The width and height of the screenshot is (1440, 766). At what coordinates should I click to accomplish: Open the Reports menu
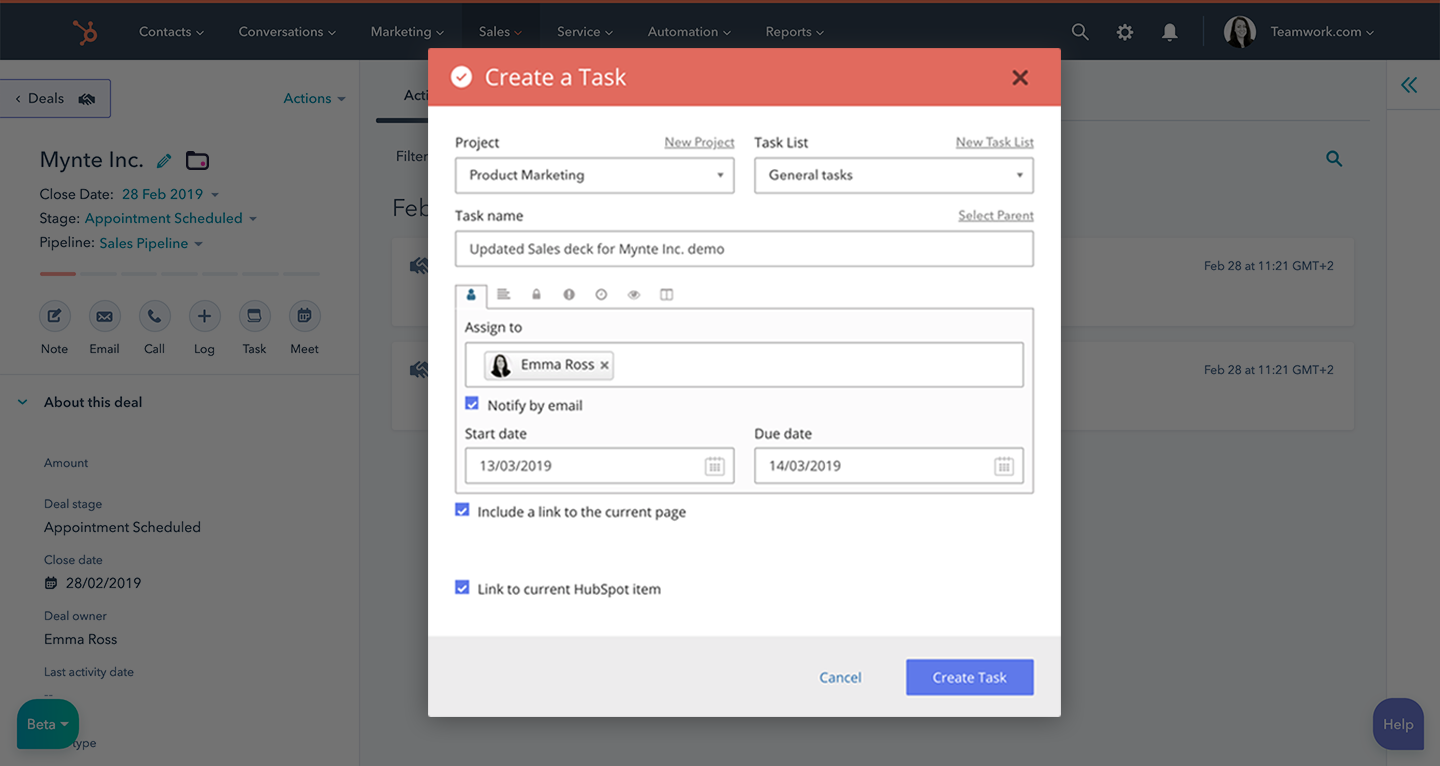795,32
